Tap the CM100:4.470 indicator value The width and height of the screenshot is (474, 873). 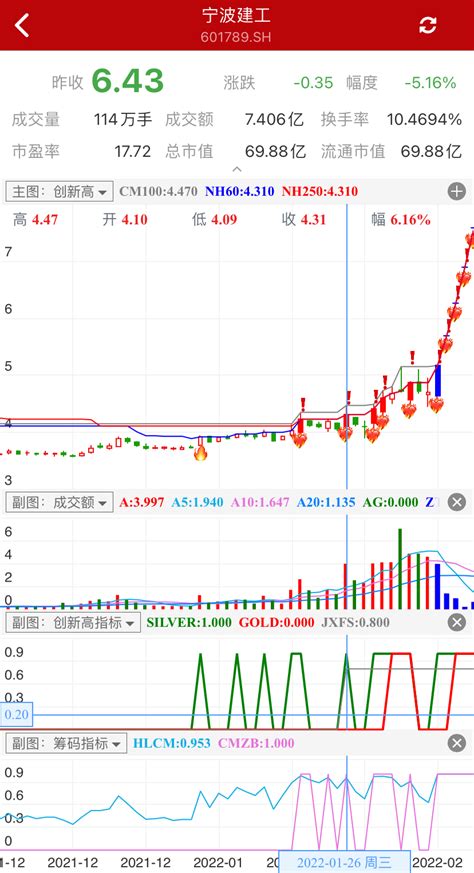point(158,192)
